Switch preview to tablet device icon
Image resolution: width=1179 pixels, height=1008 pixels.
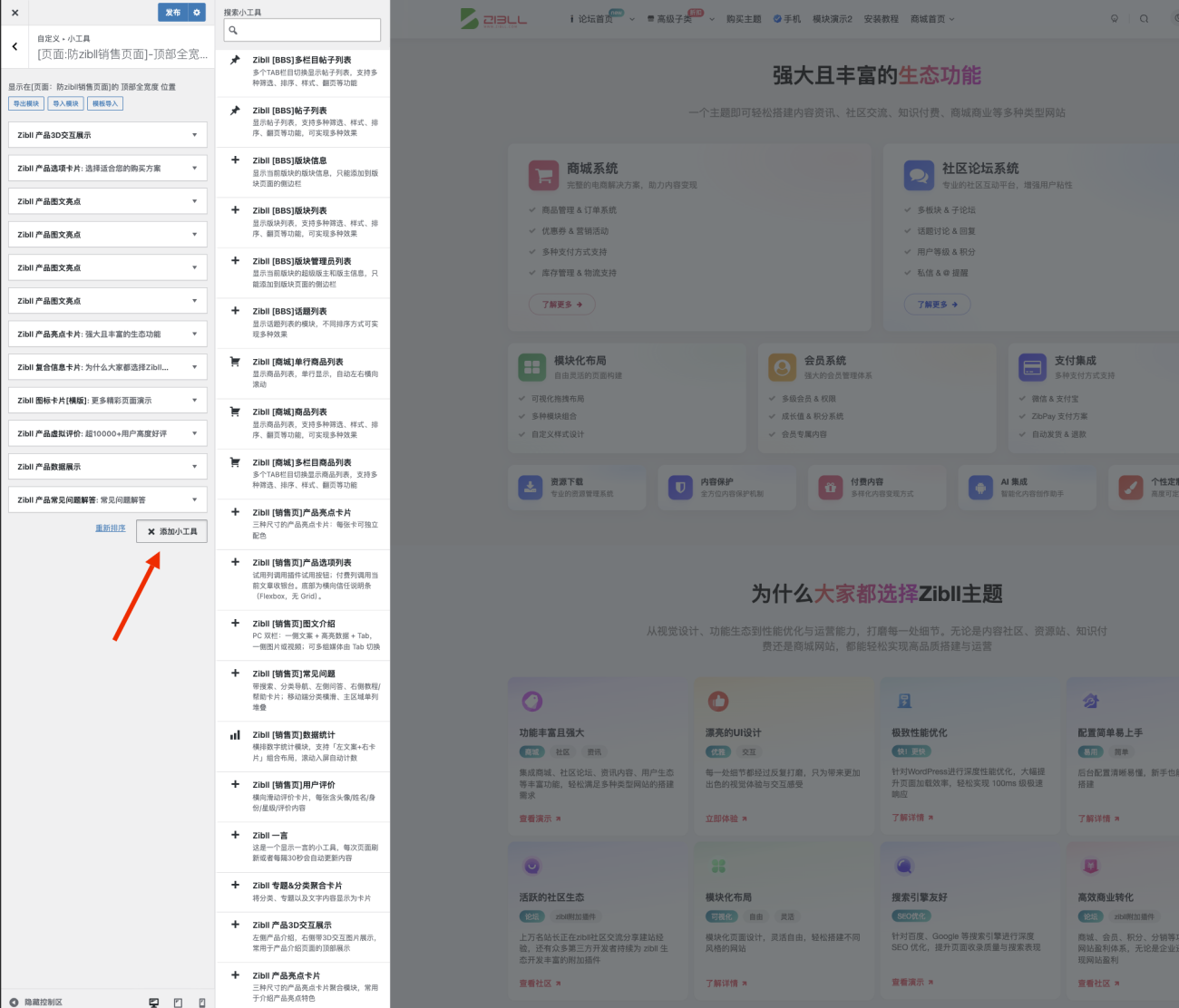point(178,1002)
